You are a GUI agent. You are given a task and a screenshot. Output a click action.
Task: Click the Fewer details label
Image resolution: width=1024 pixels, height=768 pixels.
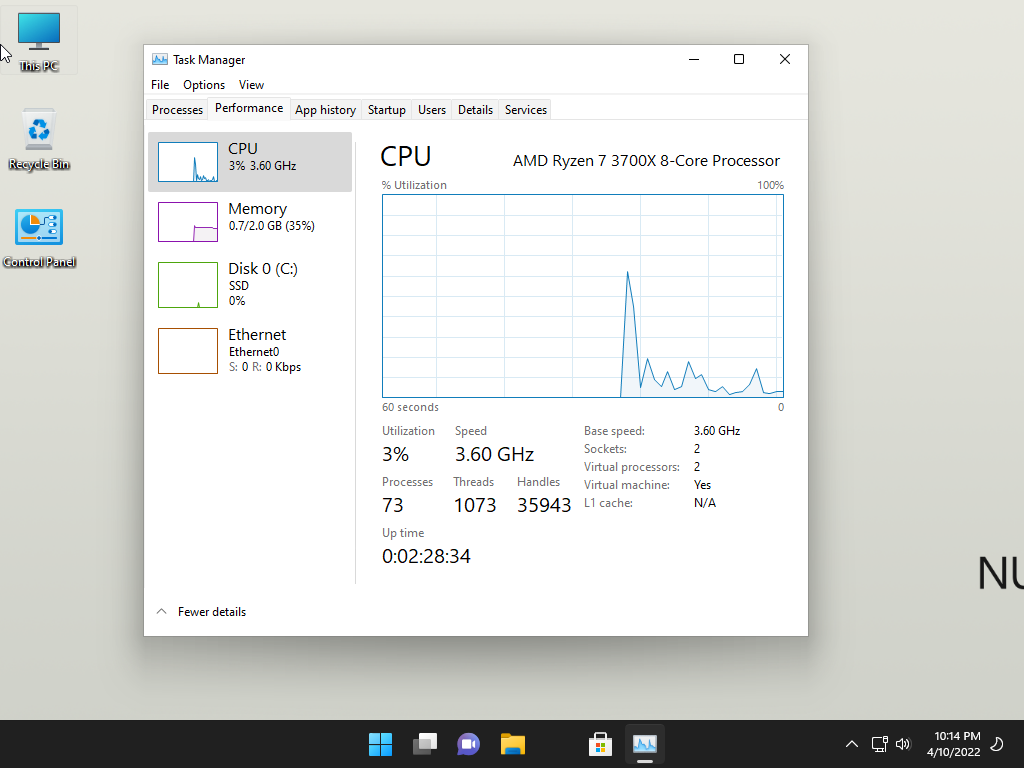pos(212,612)
